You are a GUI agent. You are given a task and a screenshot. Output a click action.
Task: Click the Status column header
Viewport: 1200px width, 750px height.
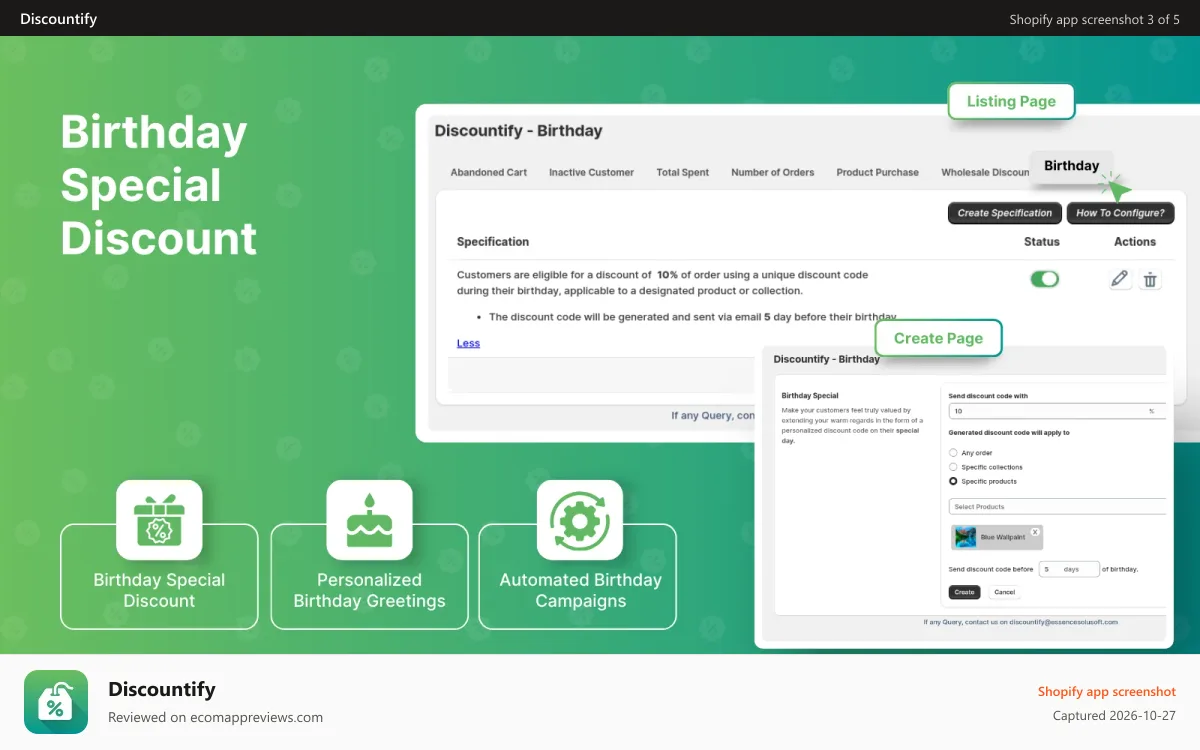pyautogui.click(x=1042, y=242)
